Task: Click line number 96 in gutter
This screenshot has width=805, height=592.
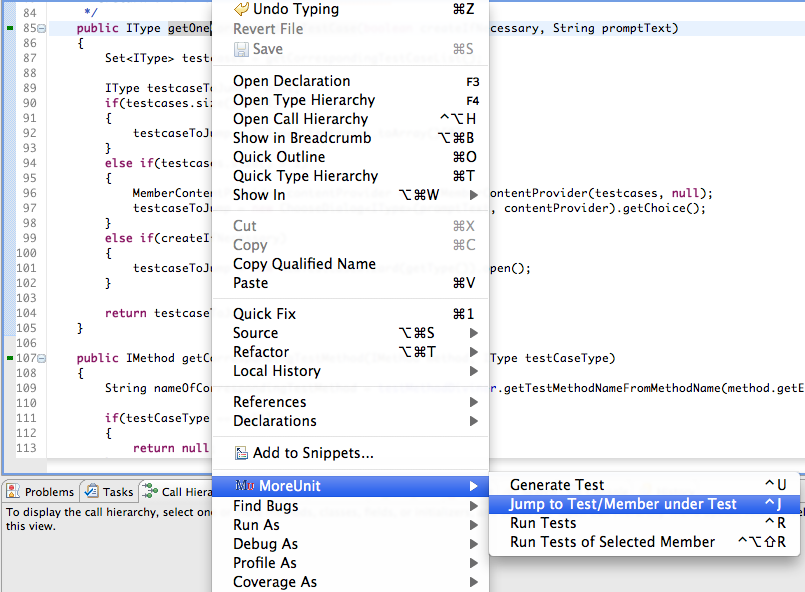Action: click(28, 193)
